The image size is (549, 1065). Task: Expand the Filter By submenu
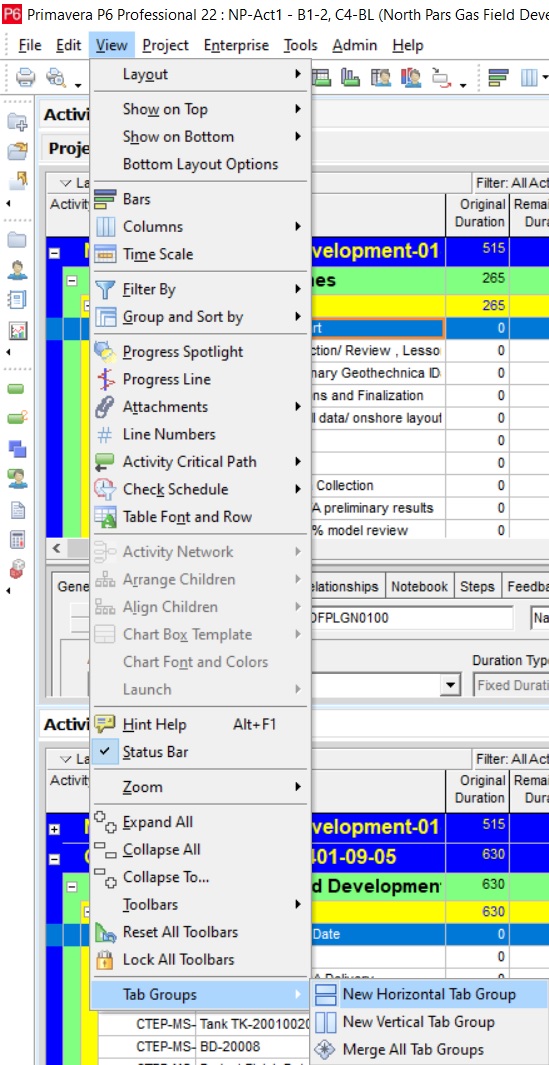click(x=201, y=289)
